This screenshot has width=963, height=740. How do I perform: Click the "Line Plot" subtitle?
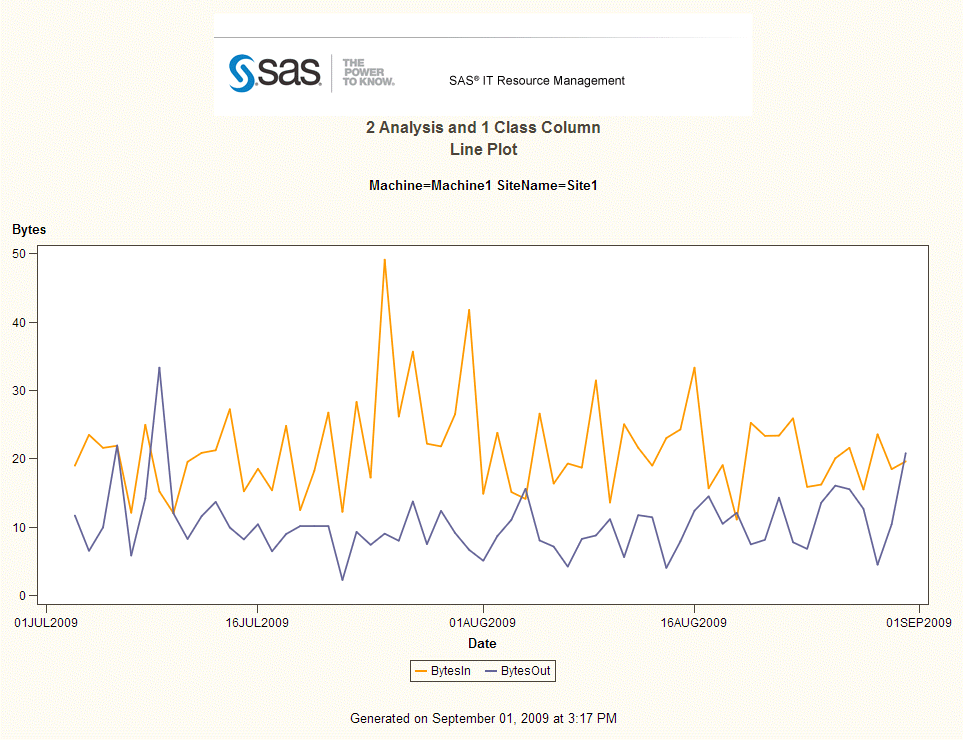(483, 150)
